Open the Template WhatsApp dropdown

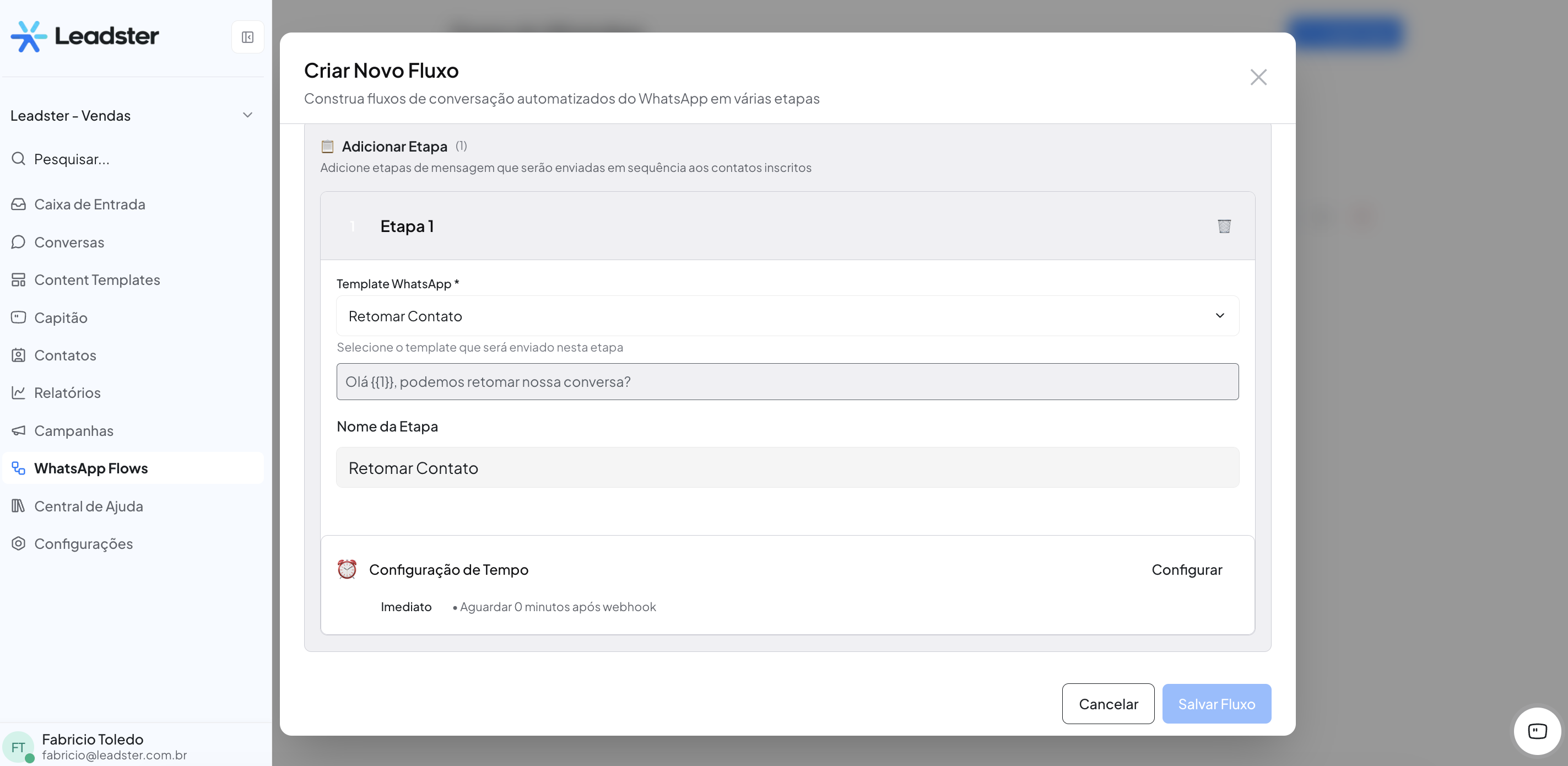pyautogui.click(x=787, y=316)
